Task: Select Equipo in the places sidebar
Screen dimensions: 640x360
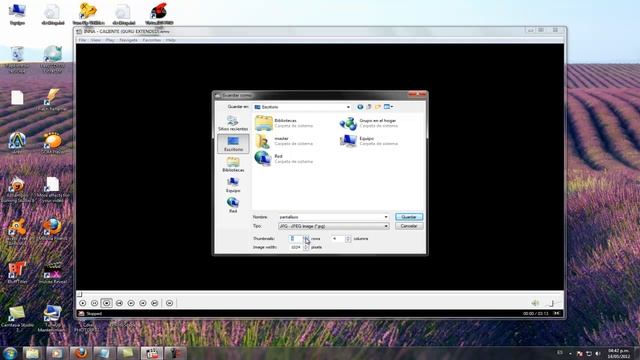Action: [233, 185]
